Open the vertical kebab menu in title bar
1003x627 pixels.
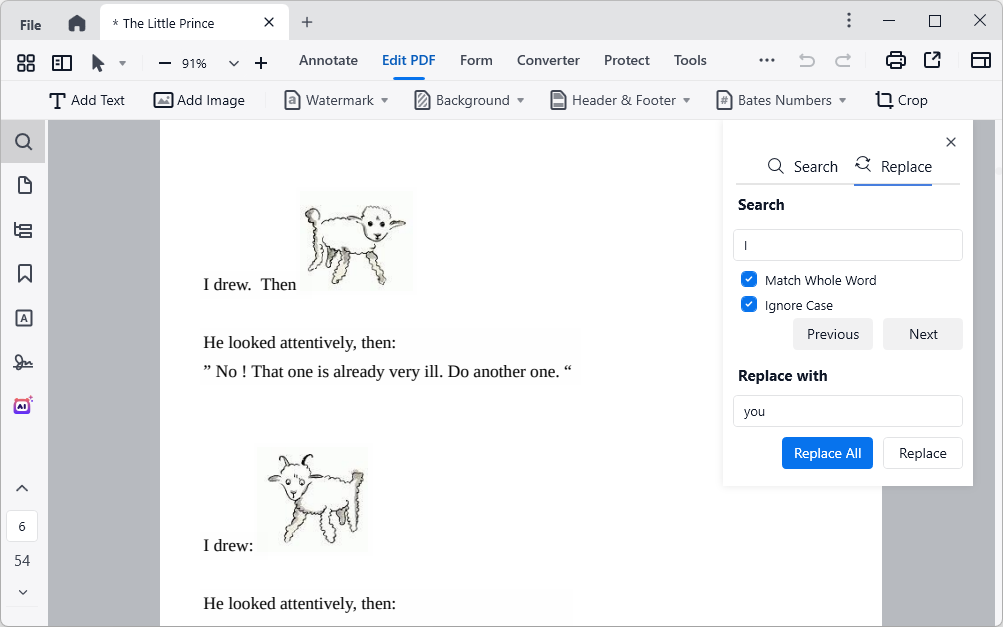(x=849, y=20)
